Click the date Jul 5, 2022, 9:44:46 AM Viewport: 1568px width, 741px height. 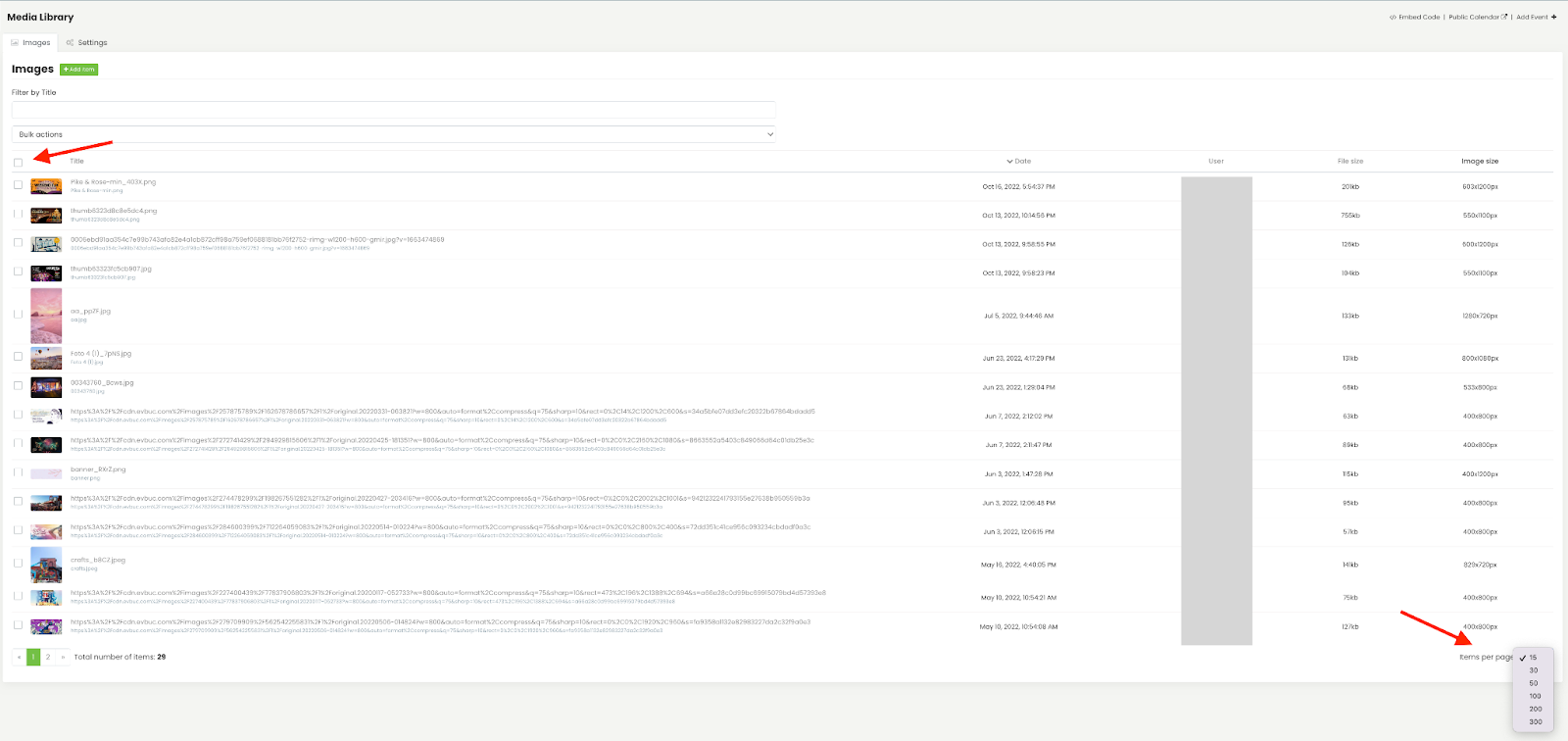click(x=1018, y=316)
